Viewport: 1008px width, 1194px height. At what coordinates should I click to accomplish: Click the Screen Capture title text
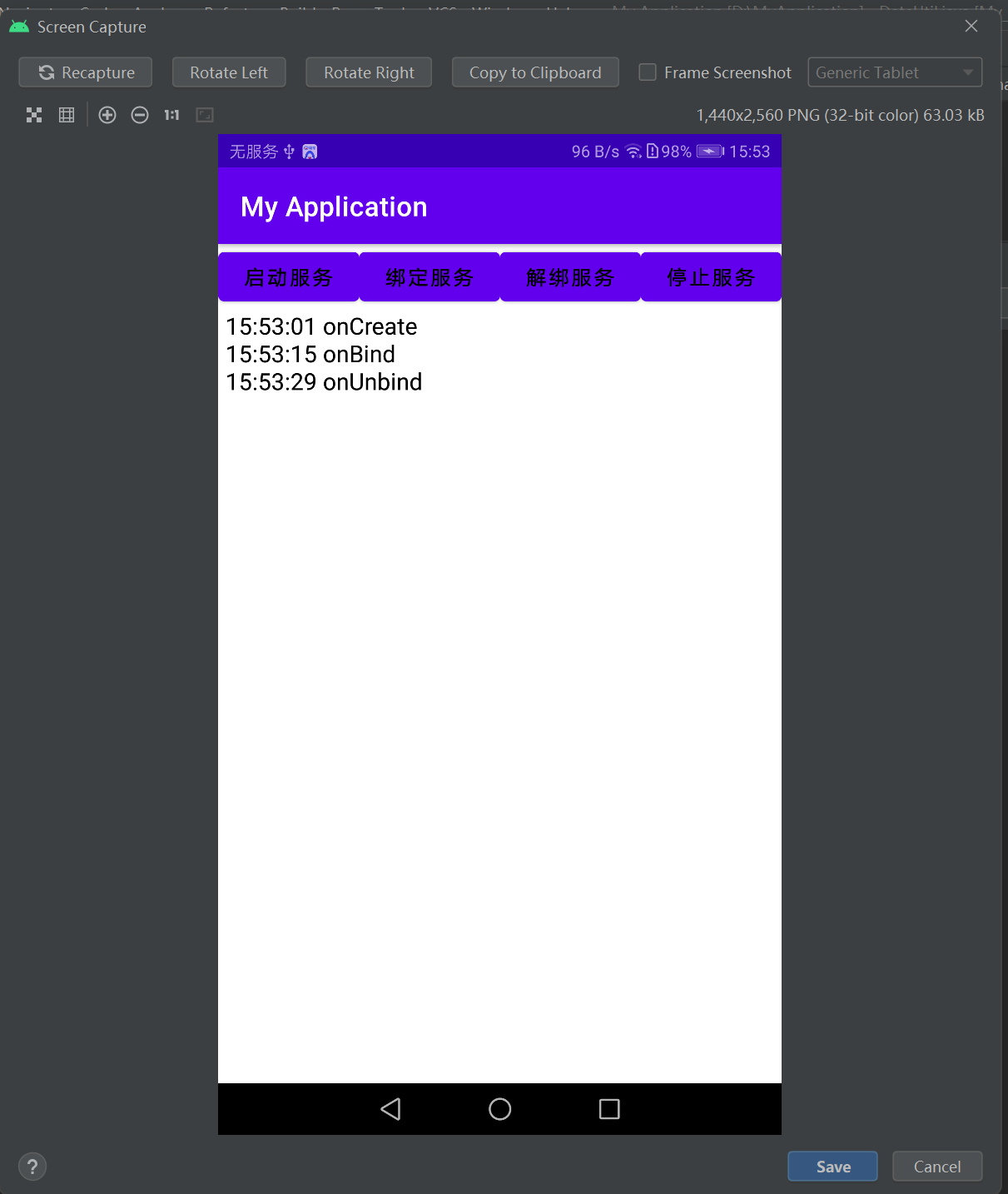(x=92, y=27)
